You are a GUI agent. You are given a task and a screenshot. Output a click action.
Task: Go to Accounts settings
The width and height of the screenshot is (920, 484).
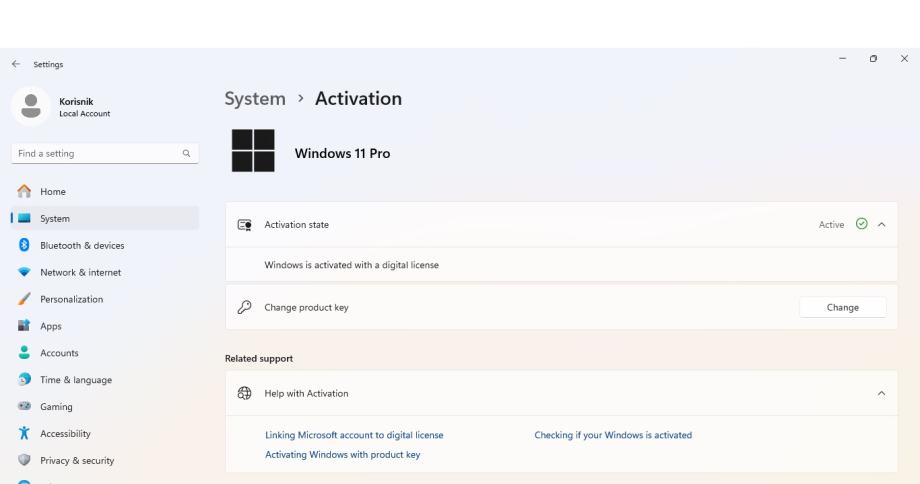[60, 353]
